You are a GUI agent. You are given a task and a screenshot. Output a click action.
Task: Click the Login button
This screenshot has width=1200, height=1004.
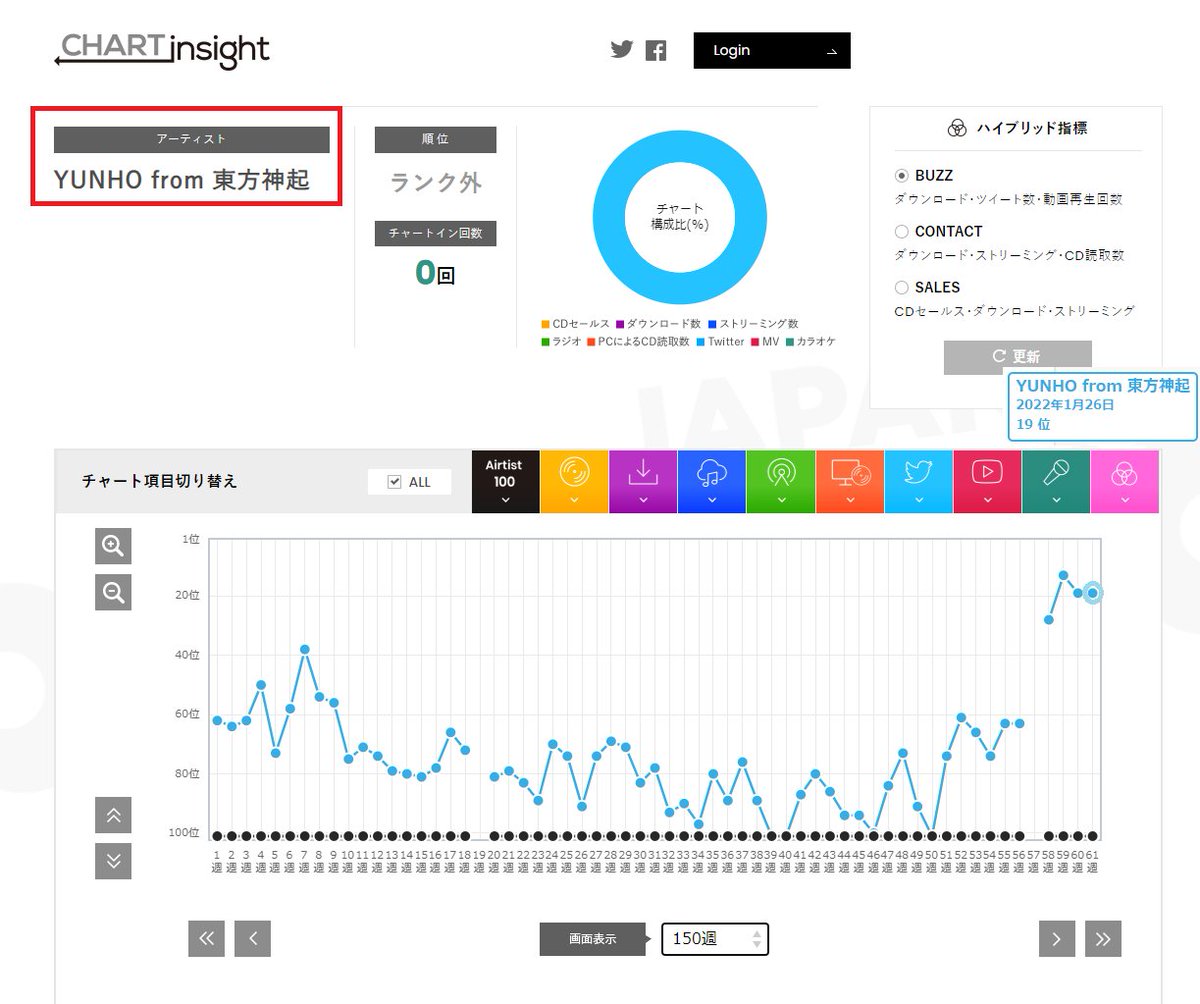pyautogui.click(x=772, y=50)
